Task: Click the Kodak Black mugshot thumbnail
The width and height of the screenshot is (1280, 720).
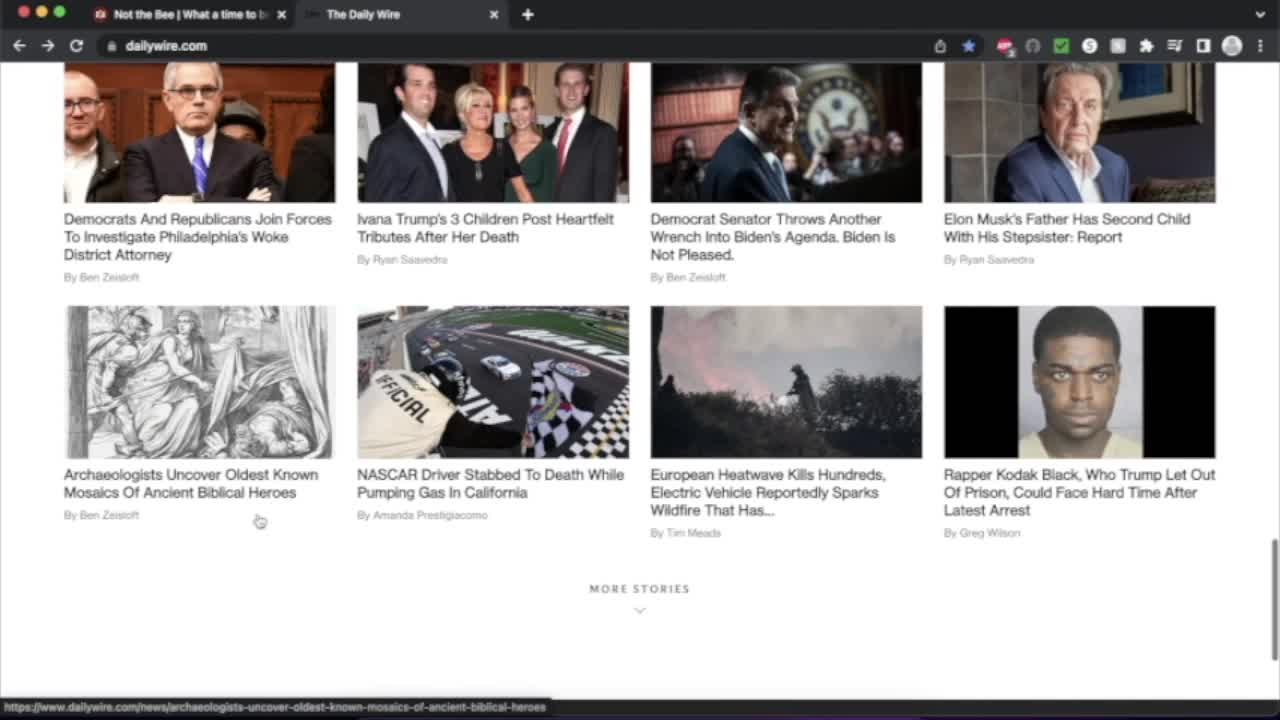Action: pyautogui.click(x=1079, y=382)
